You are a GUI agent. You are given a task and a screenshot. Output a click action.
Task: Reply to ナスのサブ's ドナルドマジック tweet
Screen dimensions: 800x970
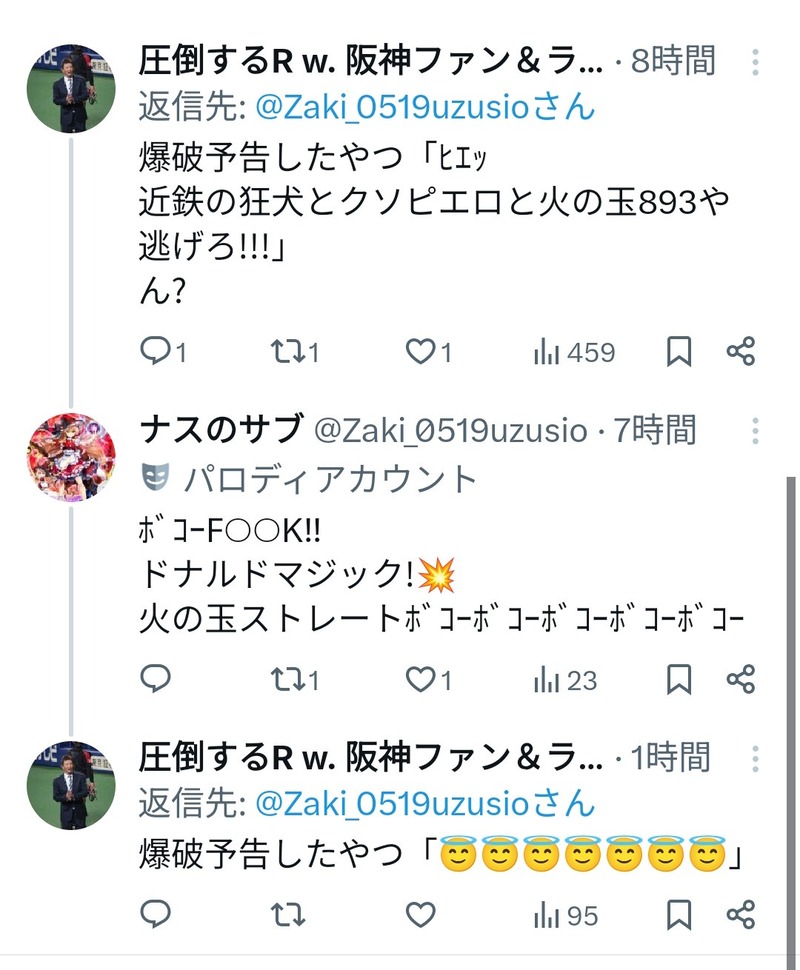(x=155, y=679)
